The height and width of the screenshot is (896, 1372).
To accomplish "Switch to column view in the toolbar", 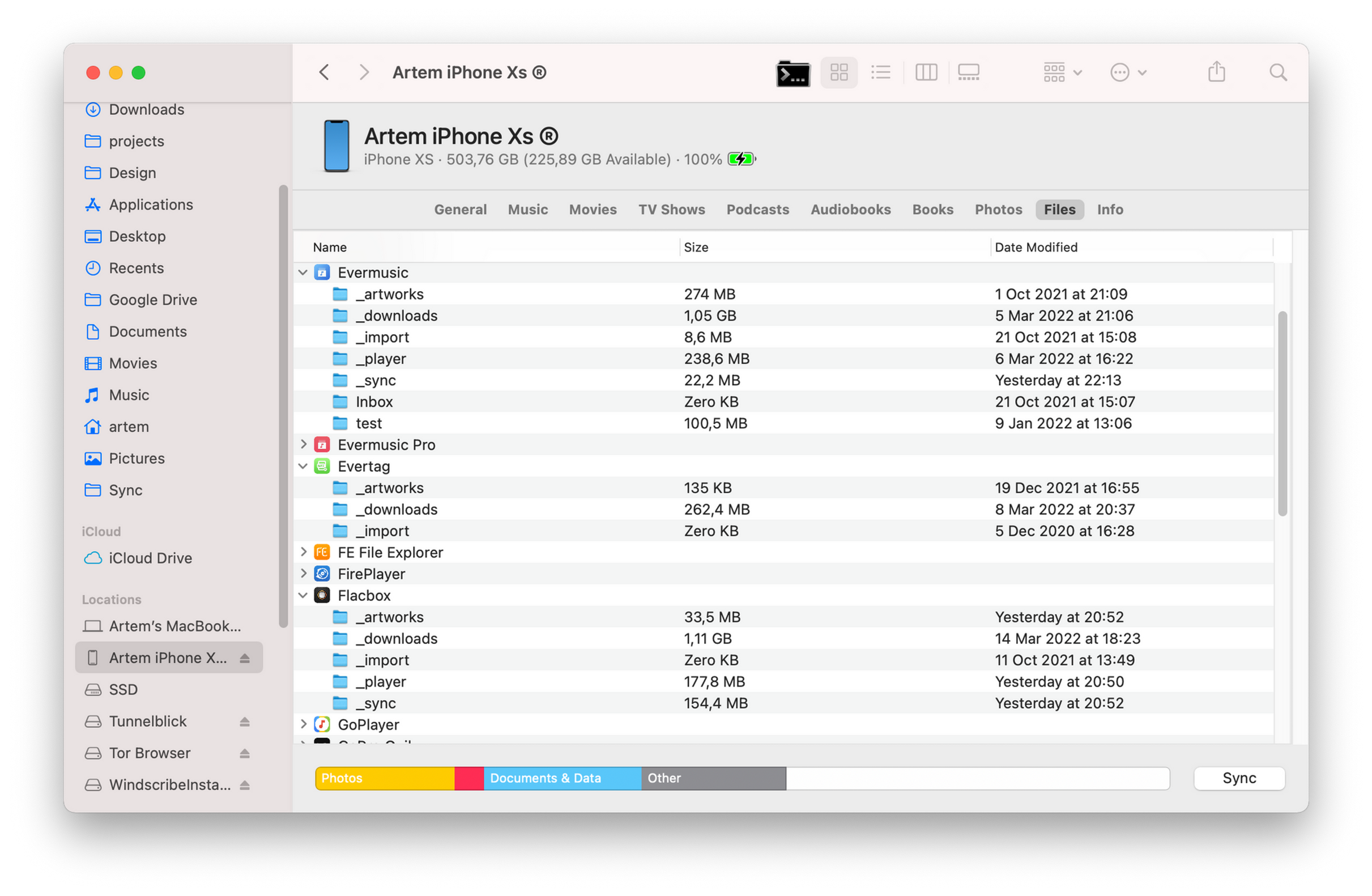I will pos(926,72).
